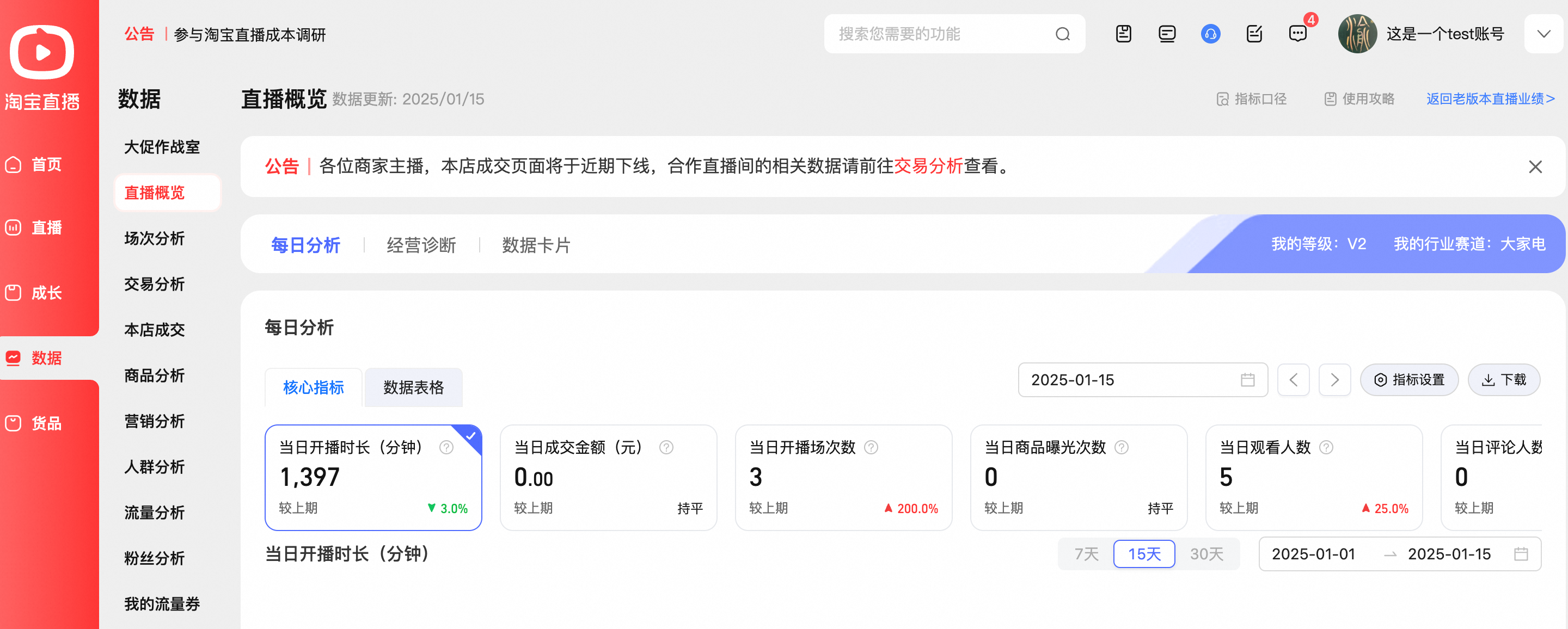This screenshot has width=1568, height=629.
Task: Select the 当日商品曝光次数 metric card
Action: click(1079, 478)
